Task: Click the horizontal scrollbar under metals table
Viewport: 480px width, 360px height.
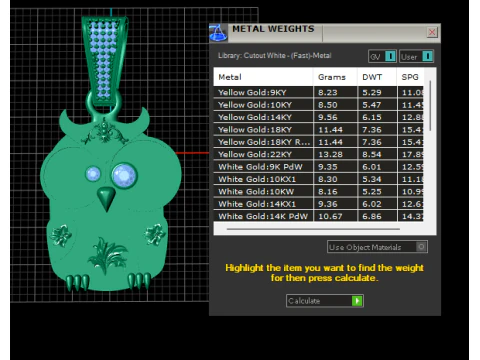Action: pos(313,229)
